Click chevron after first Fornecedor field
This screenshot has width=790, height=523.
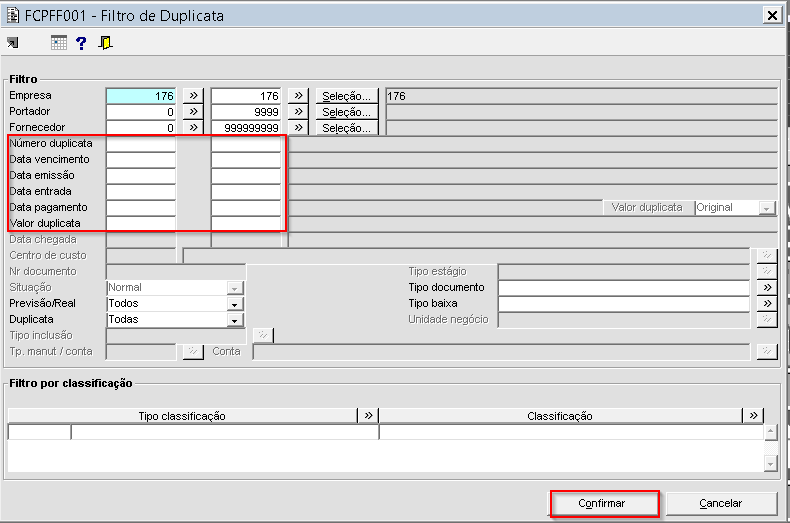click(x=193, y=127)
